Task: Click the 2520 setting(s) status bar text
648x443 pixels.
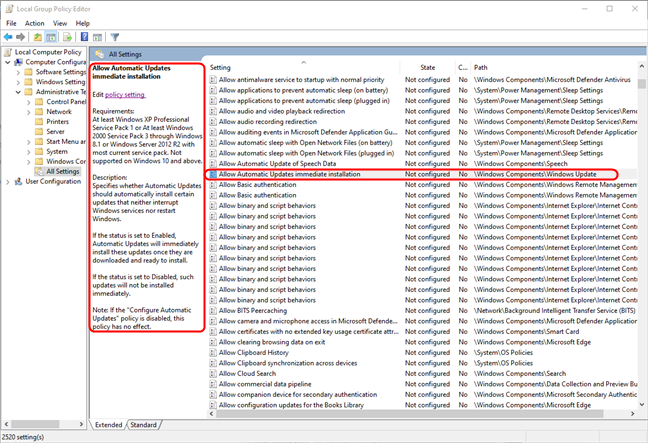Action: (23, 437)
